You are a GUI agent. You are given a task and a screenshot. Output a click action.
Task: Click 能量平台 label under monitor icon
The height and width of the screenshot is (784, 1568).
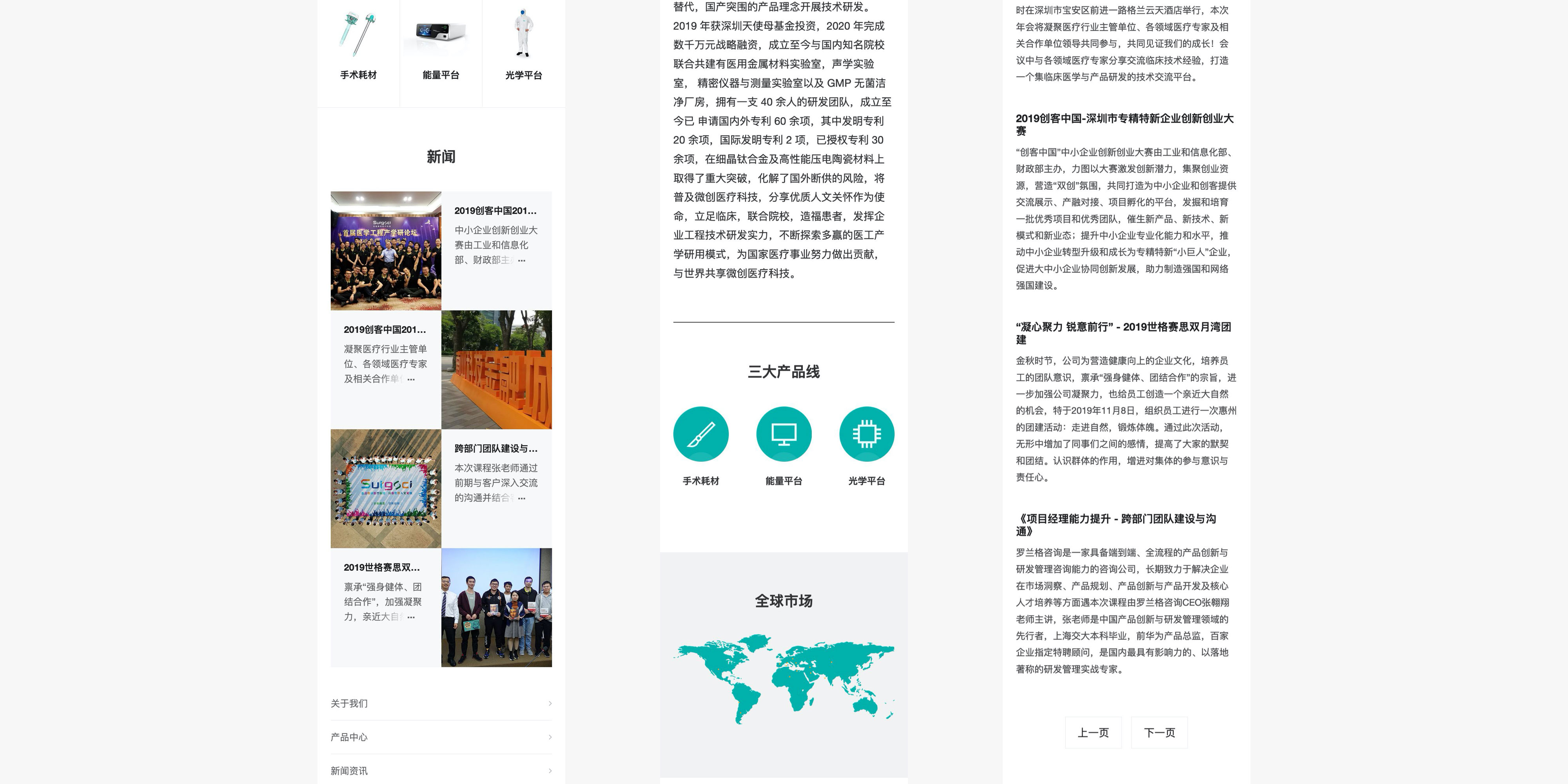[783, 481]
